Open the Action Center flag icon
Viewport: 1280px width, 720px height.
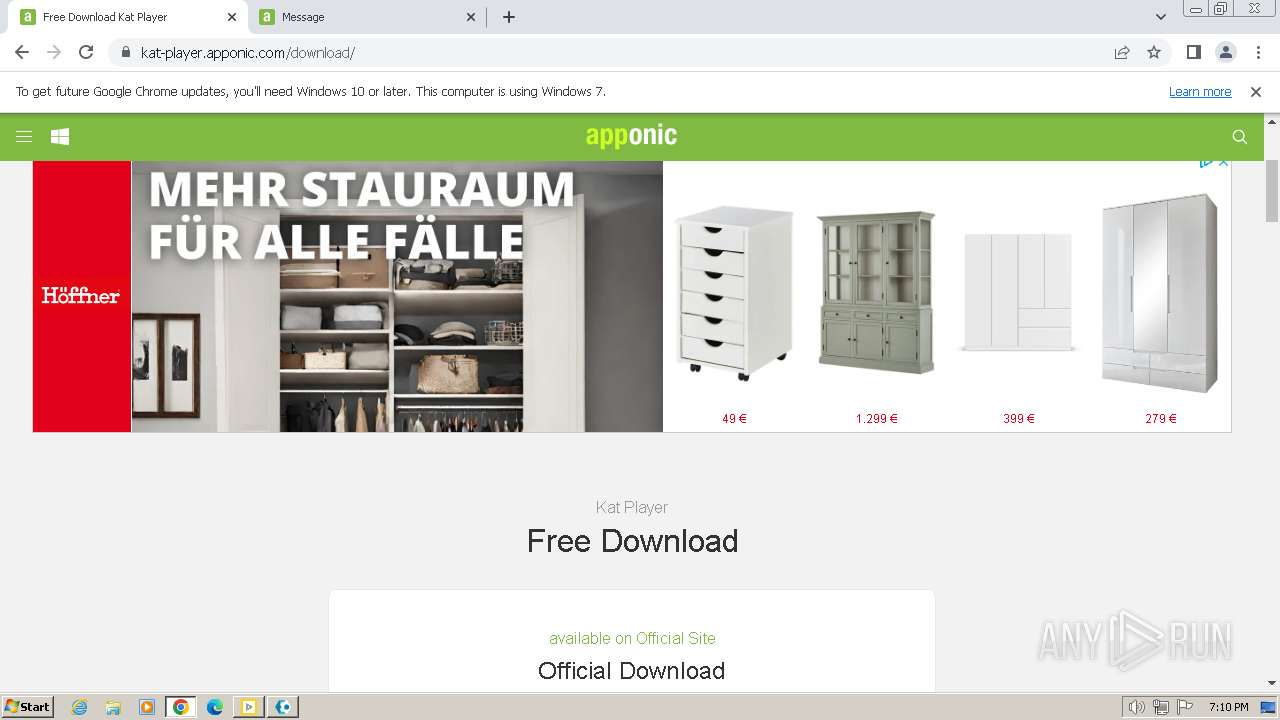pos(1185,707)
